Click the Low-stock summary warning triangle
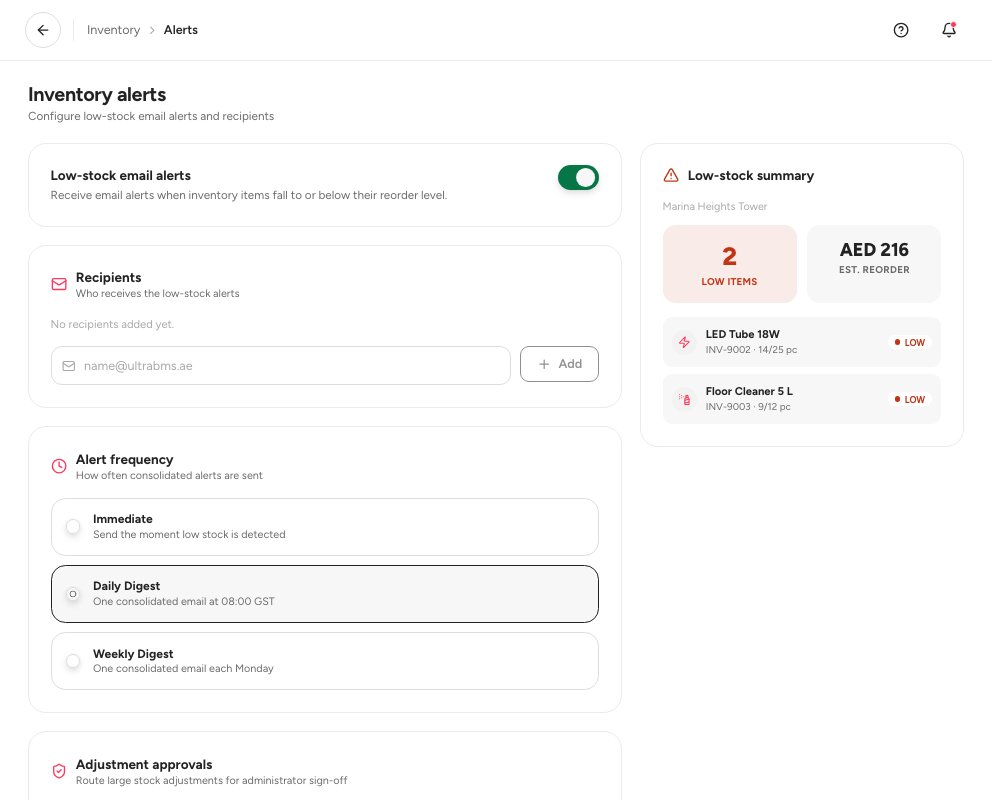This screenshot has width=992, height=800. pyautogui.click(x=671, y=175)
